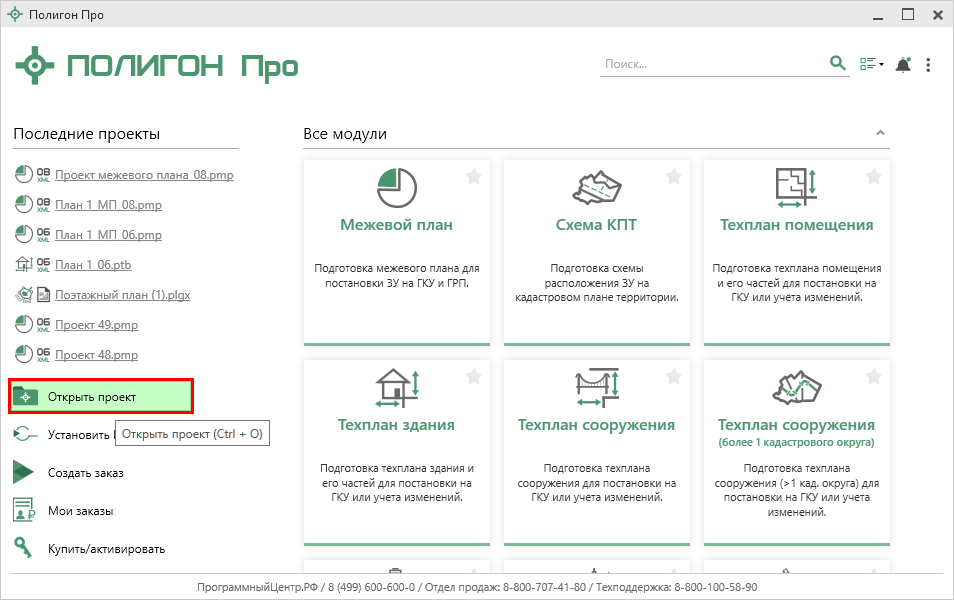Click document icon beside Поэтажный план (1).plgx
The height and width of the screenshot is (600, 954).
click(43, 295)
